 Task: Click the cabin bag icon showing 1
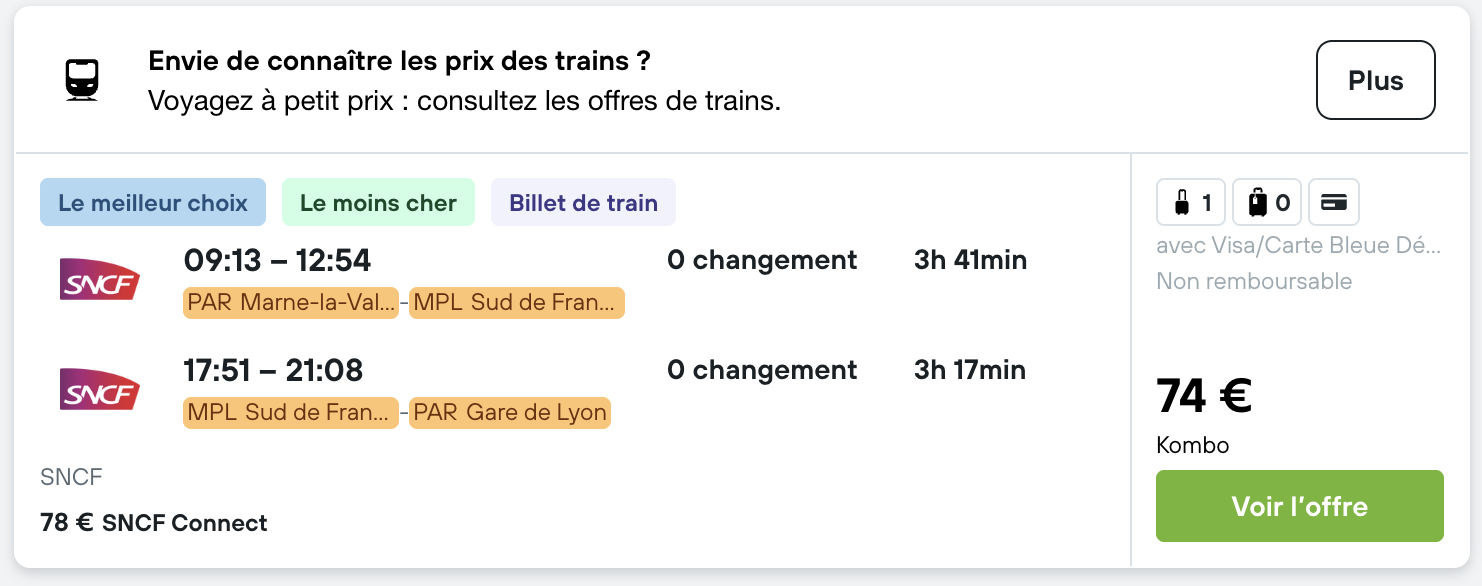[1192, 203]
